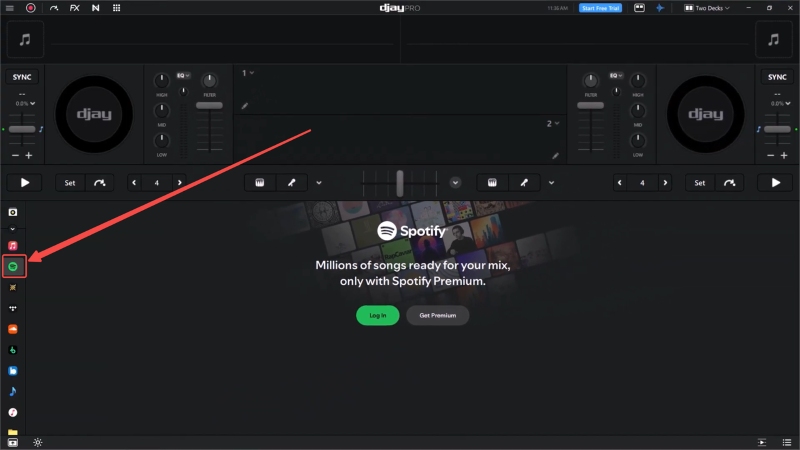Expand left deck tools chevron

coord(319,183)
